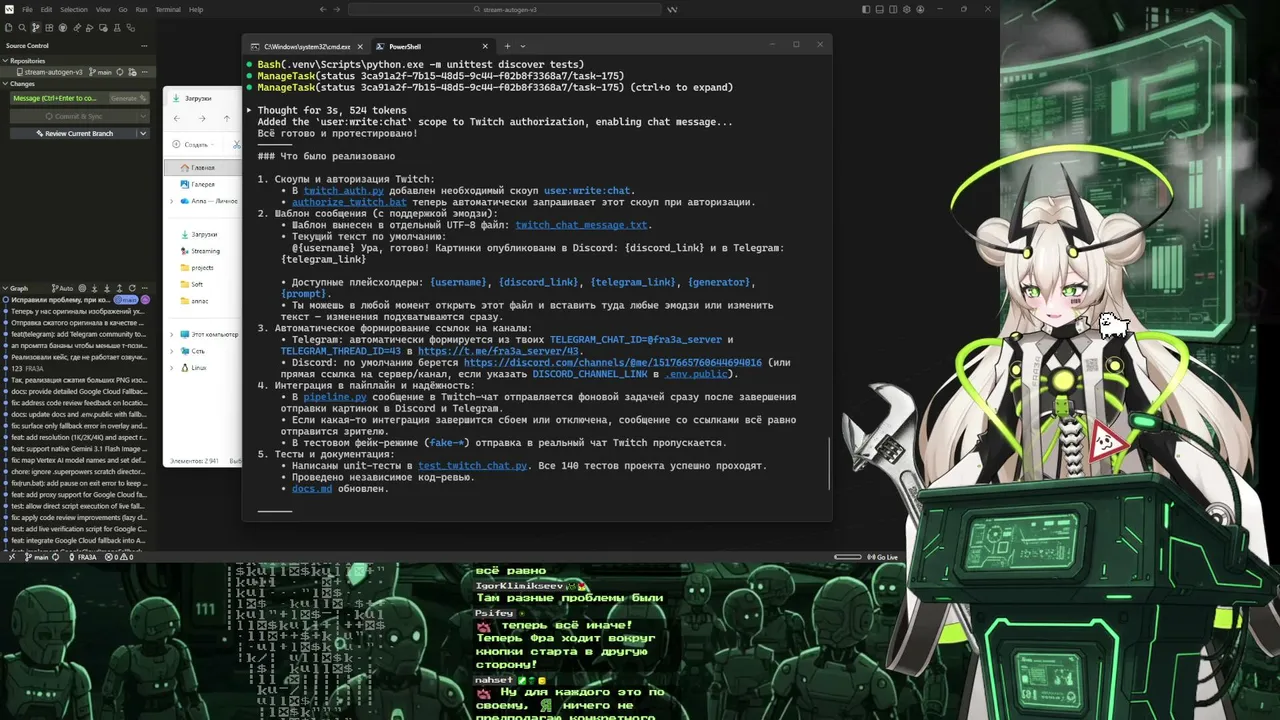Open the remote window status bar icon
The height and width of the screenshot is (720, 1280).
[10, 557]
